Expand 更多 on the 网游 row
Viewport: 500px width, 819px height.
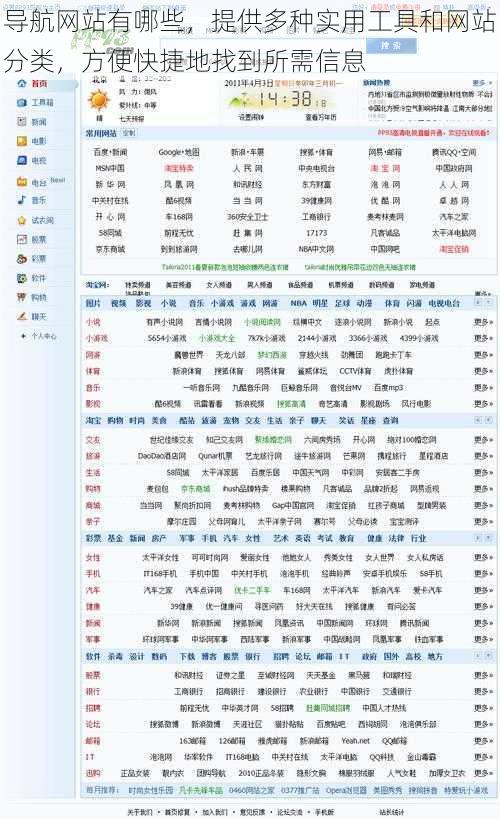[x=483, y=355]
